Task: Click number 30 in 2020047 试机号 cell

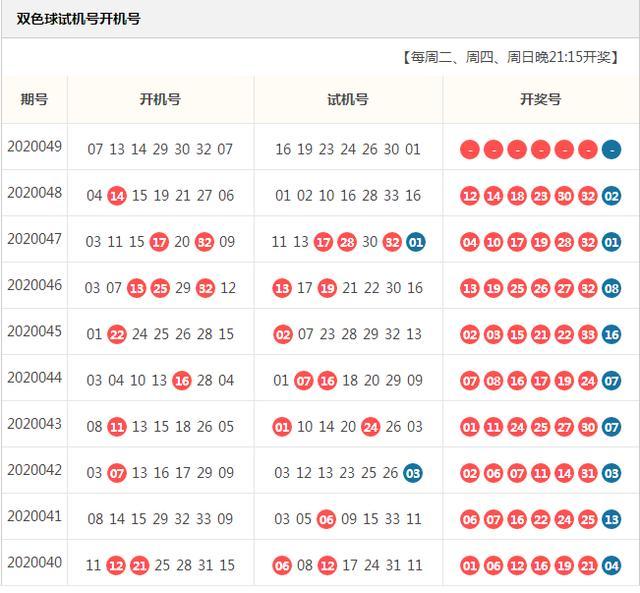Action: [x=370, y=242]
